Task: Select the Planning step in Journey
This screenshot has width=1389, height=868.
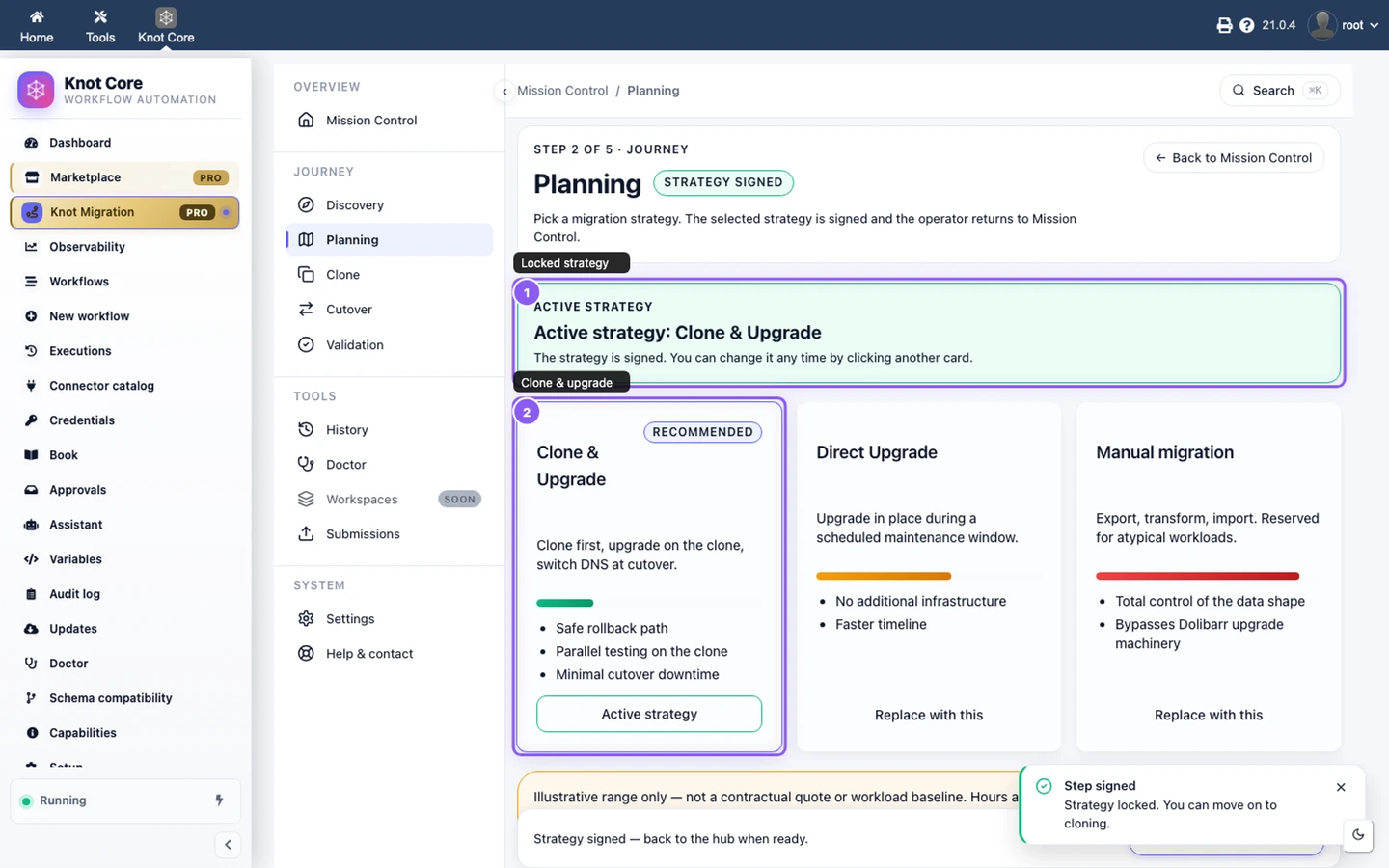Action: click(390, 240)
